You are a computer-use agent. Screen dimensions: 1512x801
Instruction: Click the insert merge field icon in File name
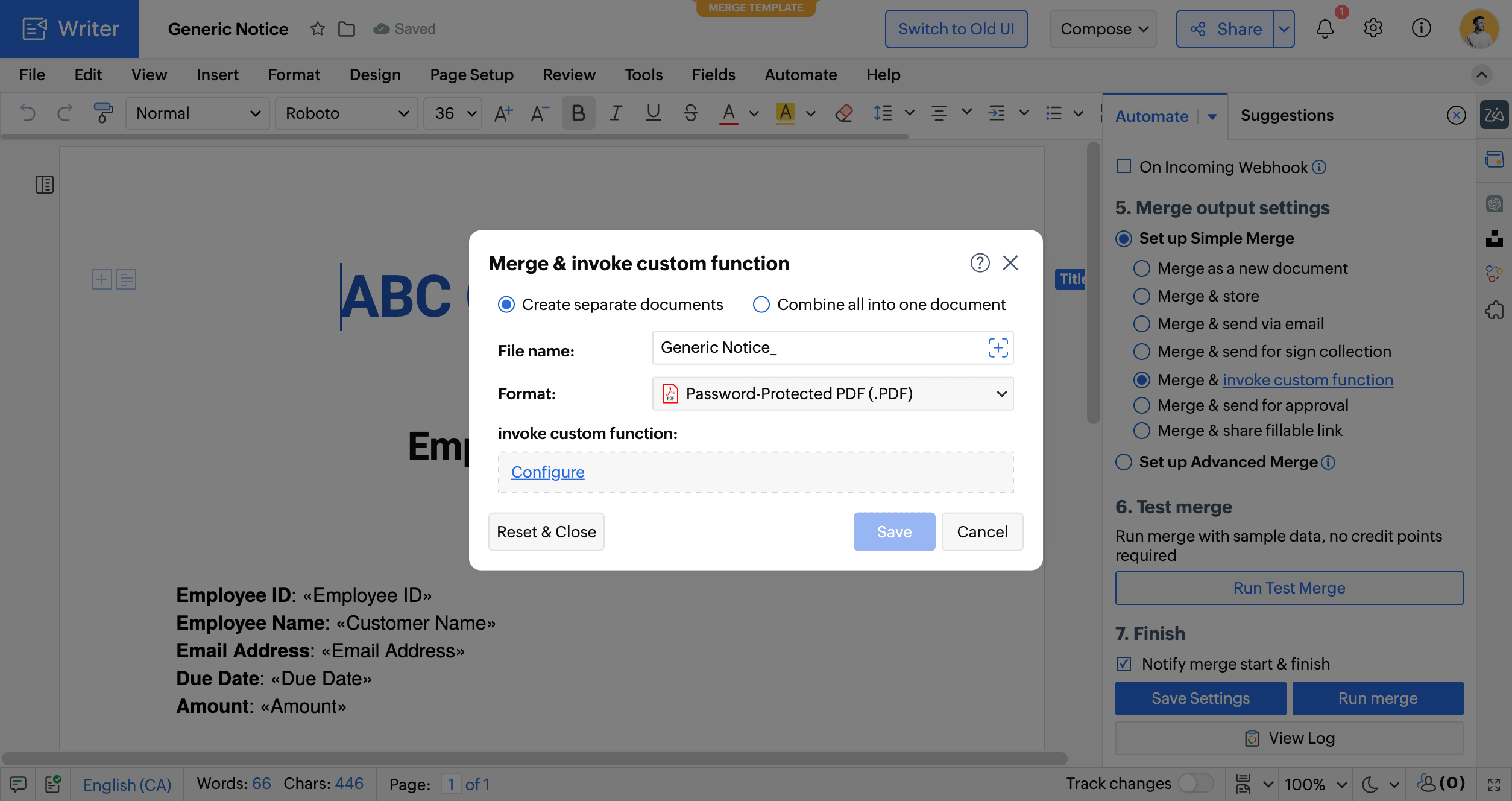tap(998, 348)
